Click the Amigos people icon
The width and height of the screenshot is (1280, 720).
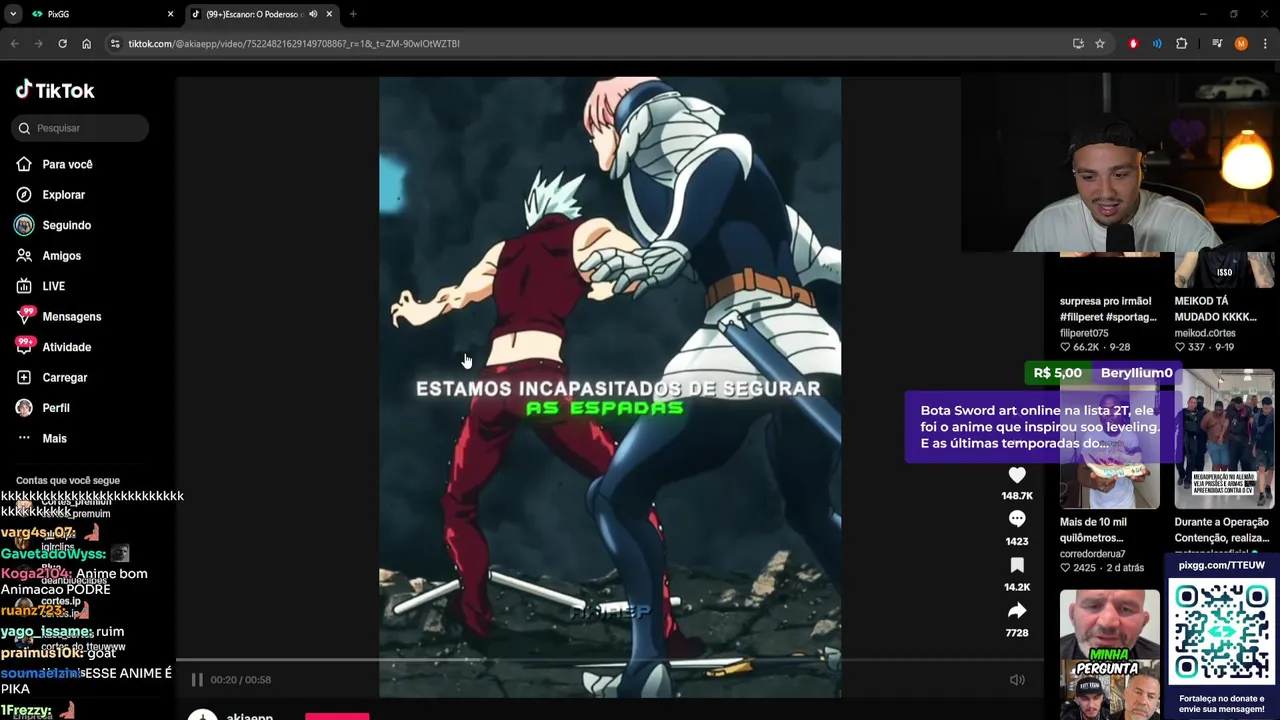(24, 256)
